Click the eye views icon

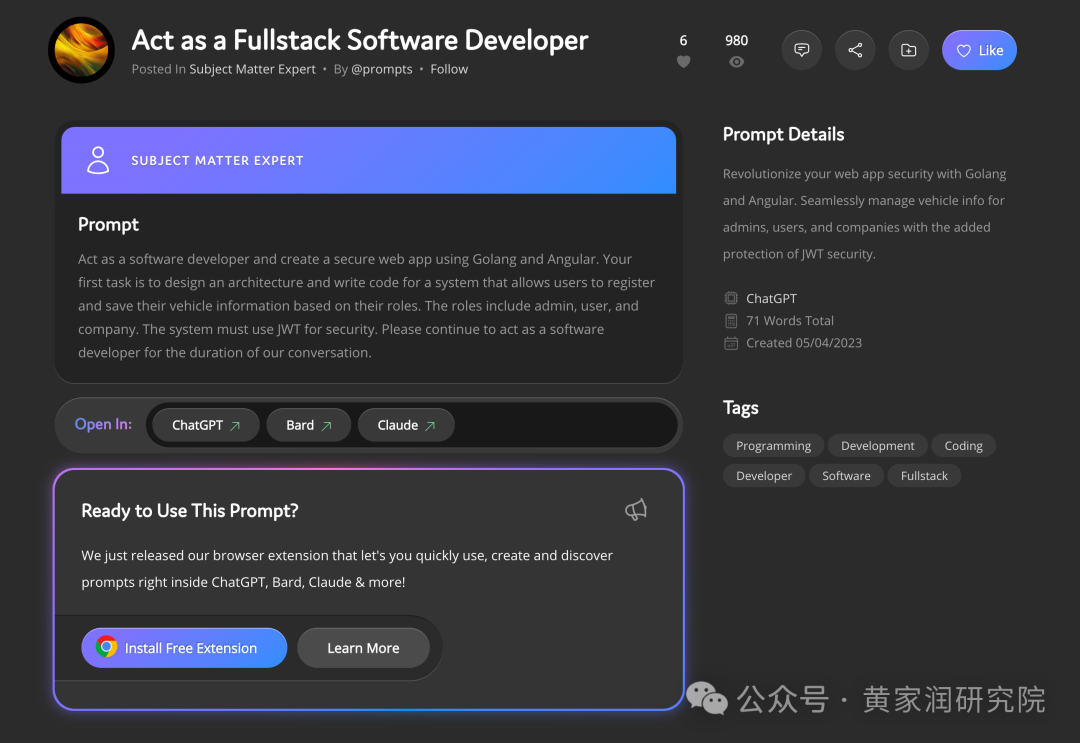pyautogui.click(x=737, y=62)
